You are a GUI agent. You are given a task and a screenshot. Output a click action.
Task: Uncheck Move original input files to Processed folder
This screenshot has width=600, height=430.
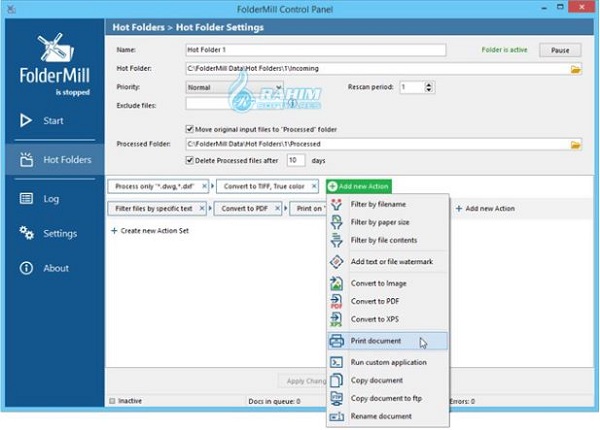[x=189, y=129]
